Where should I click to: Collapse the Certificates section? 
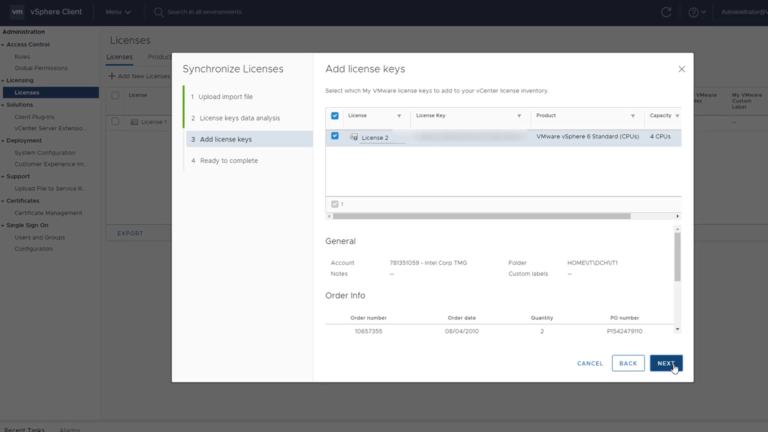point(3,201)
